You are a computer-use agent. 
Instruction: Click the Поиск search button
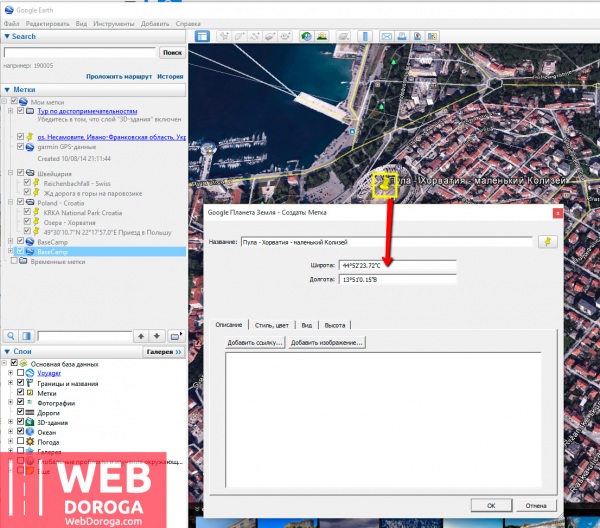click(x=172, y=52)
